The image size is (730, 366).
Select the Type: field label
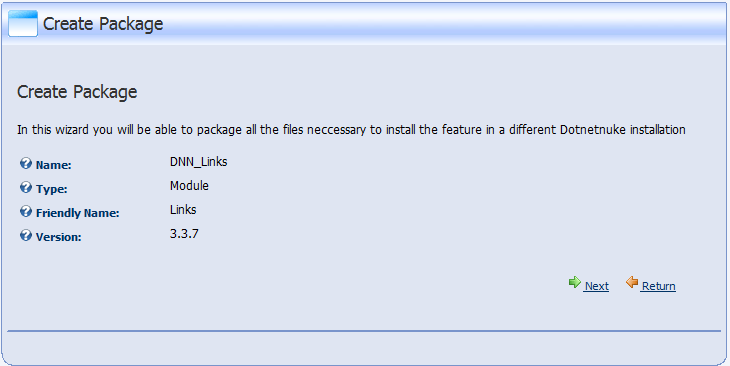pos(52,189)
